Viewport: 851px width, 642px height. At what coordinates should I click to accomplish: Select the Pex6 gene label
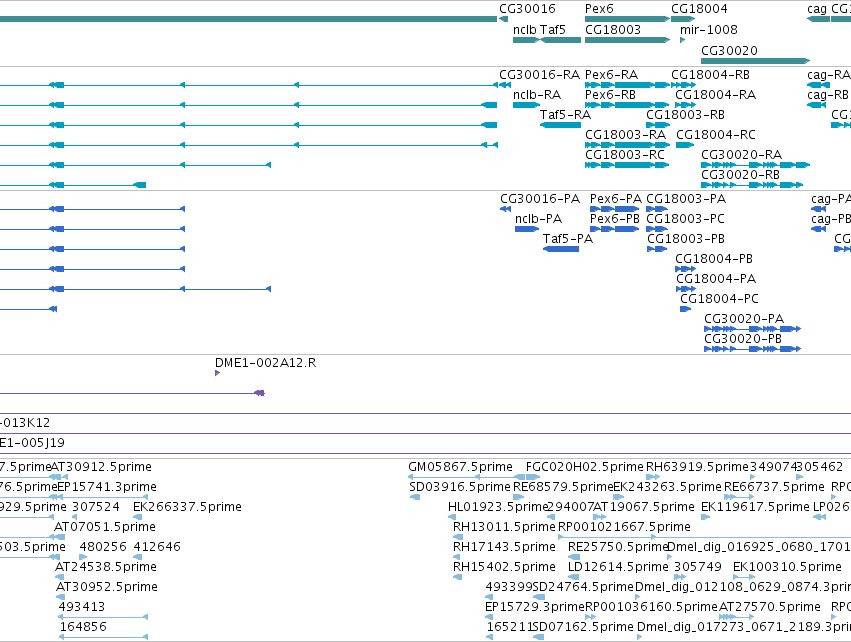click(x=599, y=9)
